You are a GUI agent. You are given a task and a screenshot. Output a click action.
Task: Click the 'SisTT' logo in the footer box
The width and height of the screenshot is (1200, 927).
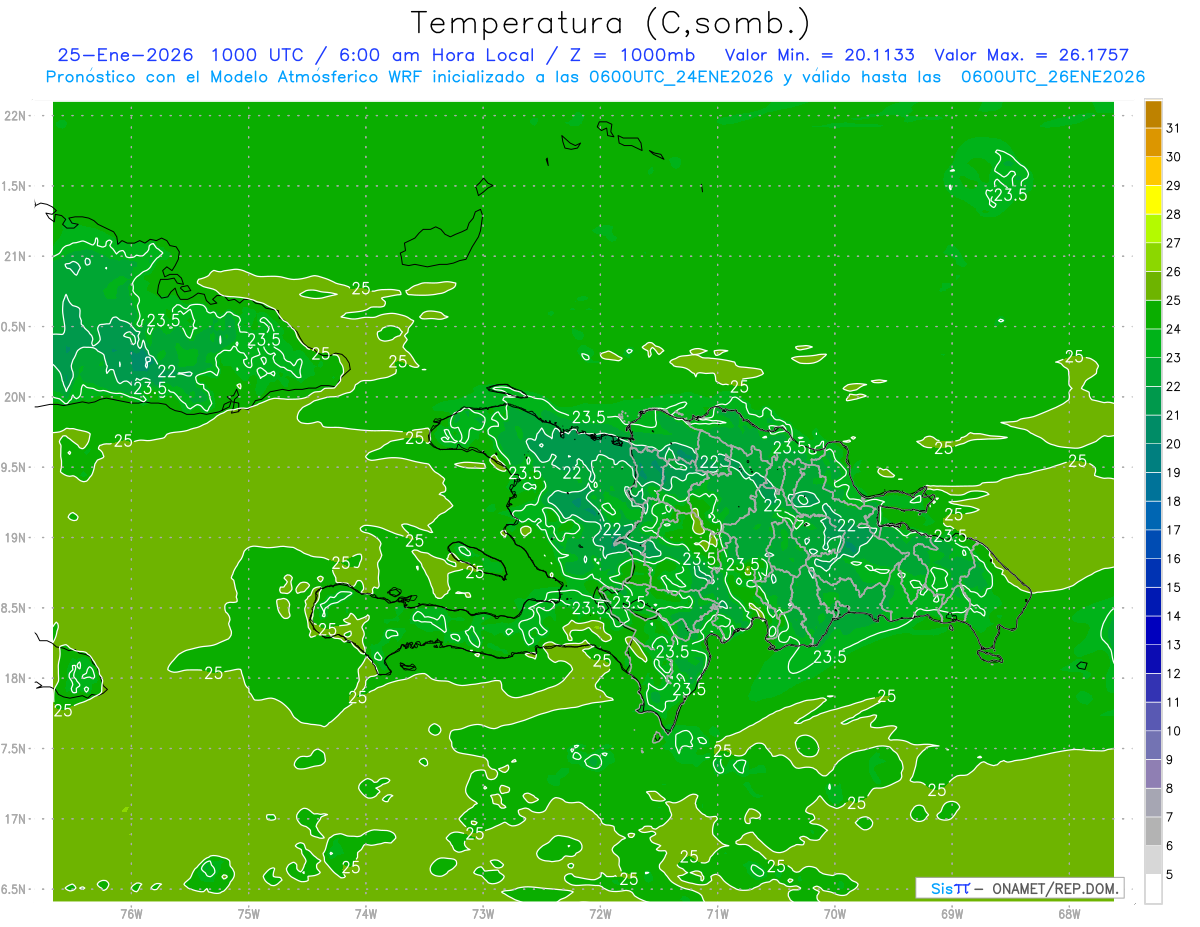(950, 888)
